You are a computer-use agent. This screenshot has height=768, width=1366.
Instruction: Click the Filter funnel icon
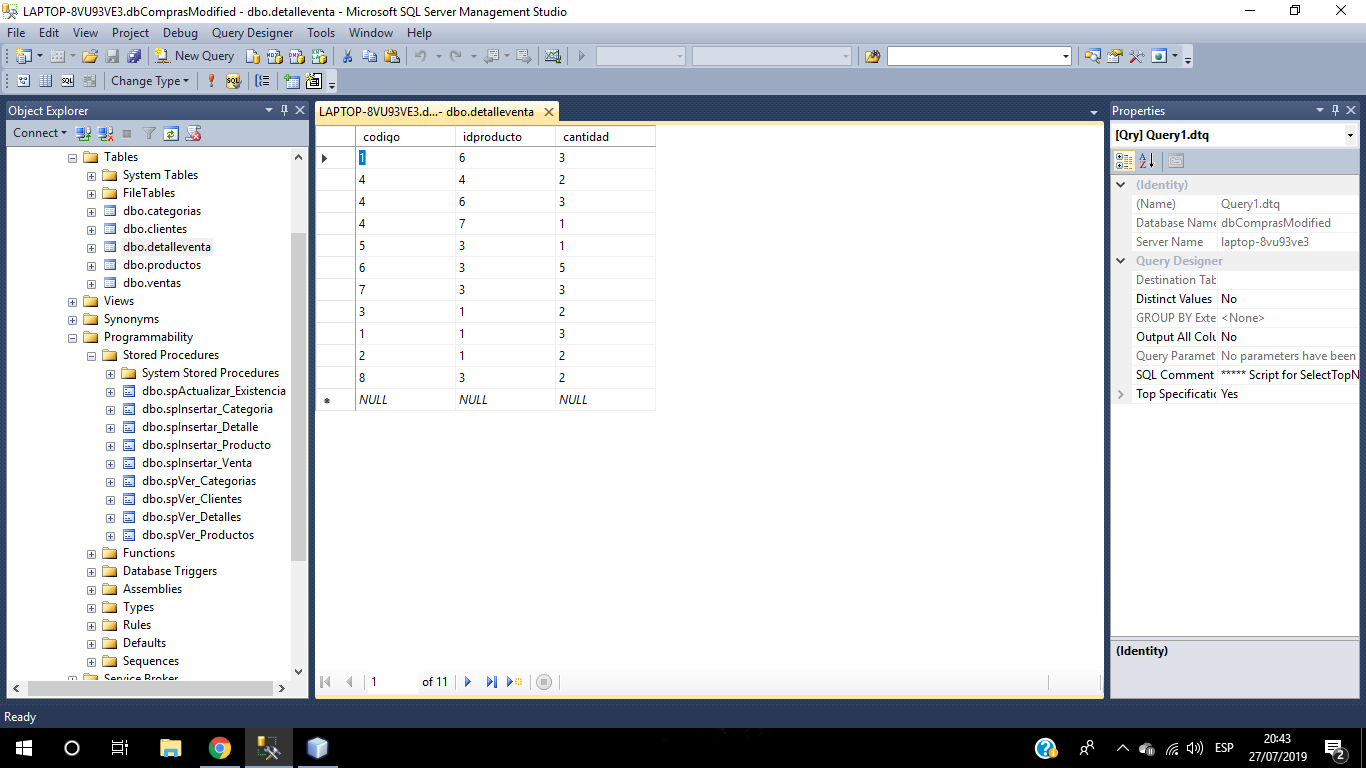pyautogui.click(x=149, y=133)
